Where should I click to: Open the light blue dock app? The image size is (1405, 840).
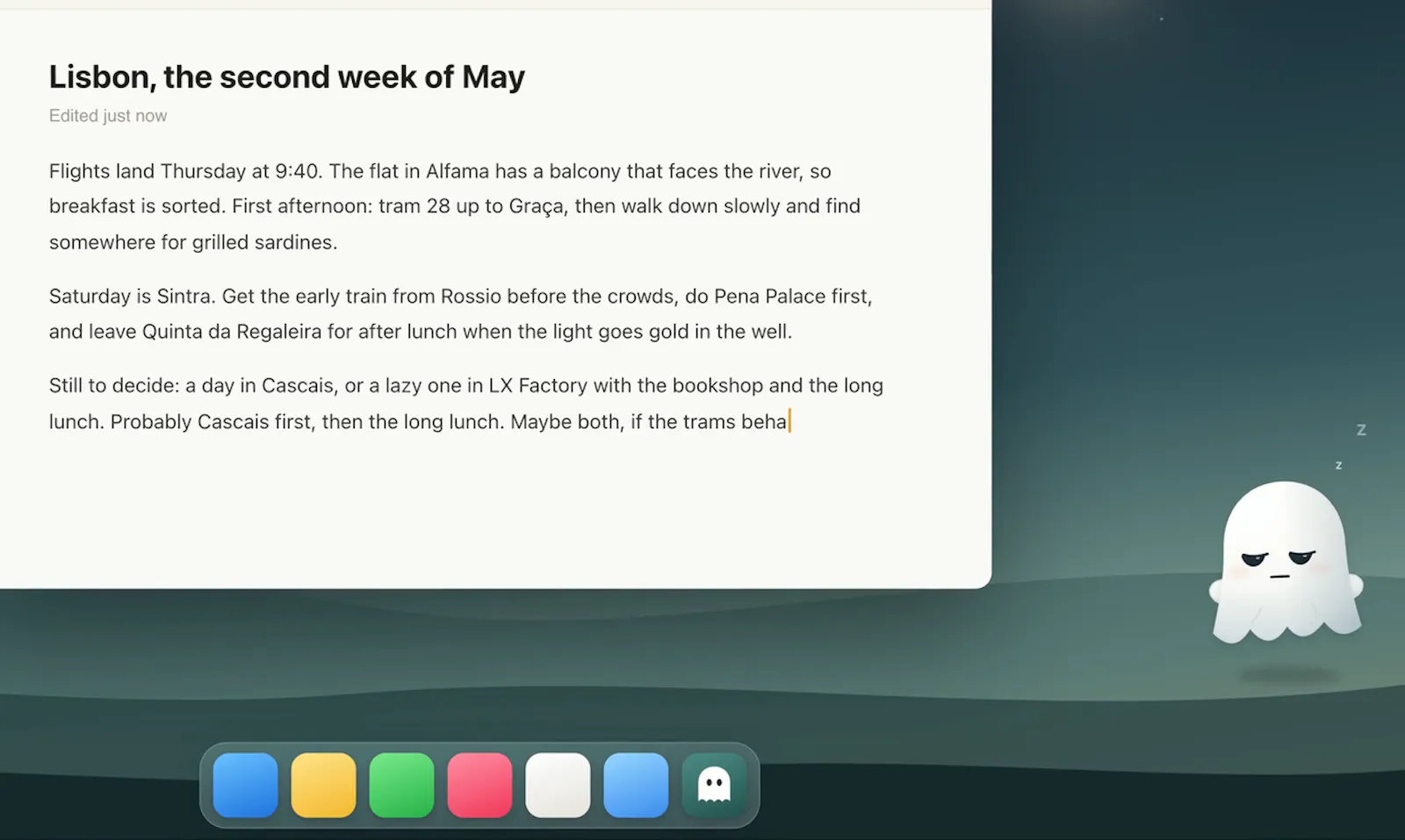tap(636, 785)
